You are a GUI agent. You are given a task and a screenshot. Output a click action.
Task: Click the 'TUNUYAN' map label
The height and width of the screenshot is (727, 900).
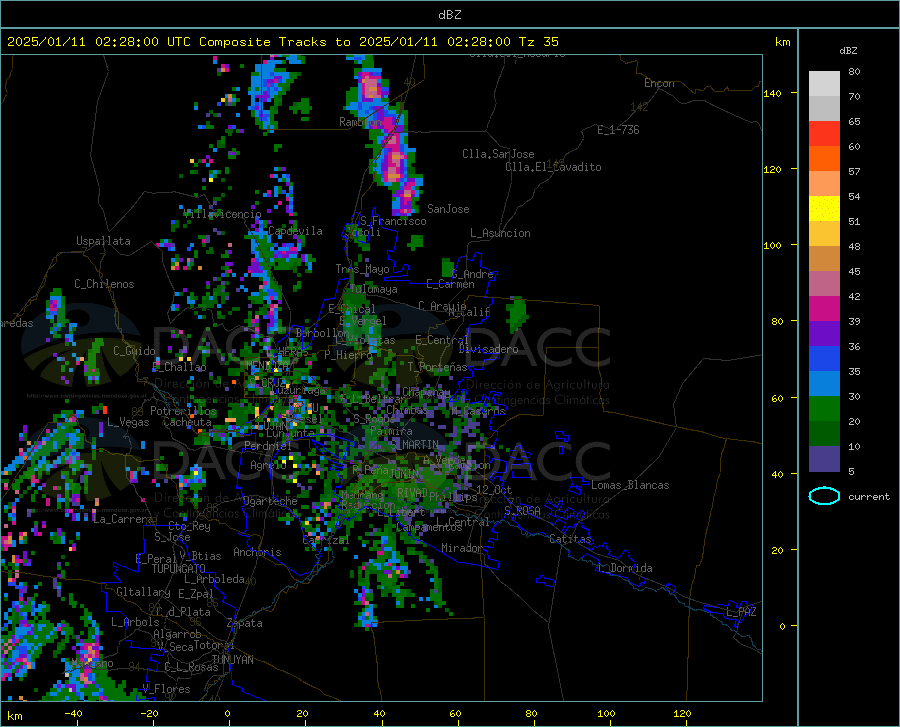click(x=232, y=659)
